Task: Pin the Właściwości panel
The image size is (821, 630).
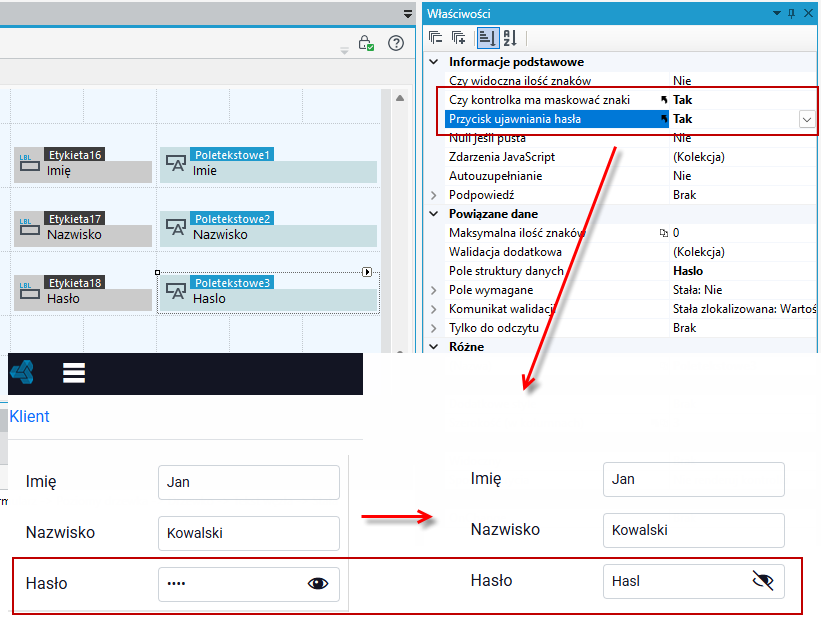Action: 792,14
